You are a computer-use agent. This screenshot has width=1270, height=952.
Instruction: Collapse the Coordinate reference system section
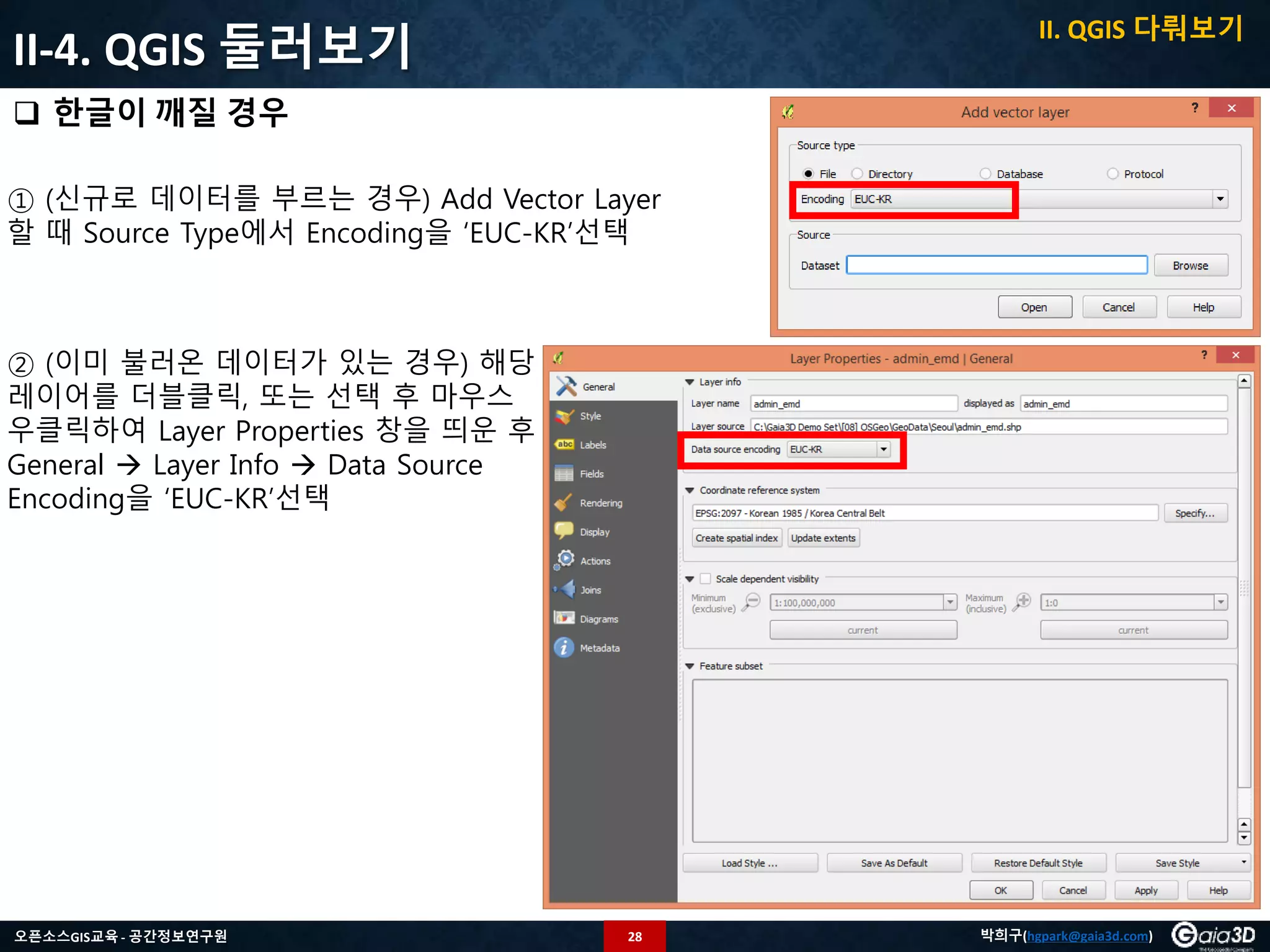690,490
